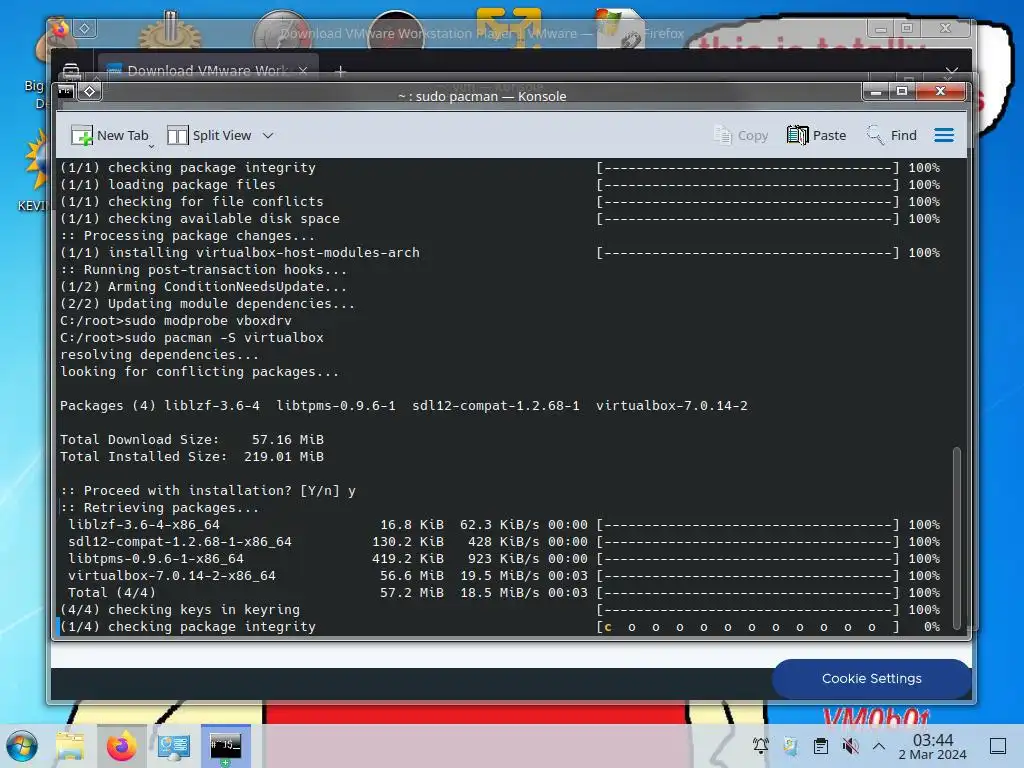Click the 'Total Download Size: 57.16 MiB' line

coord(192,440)
